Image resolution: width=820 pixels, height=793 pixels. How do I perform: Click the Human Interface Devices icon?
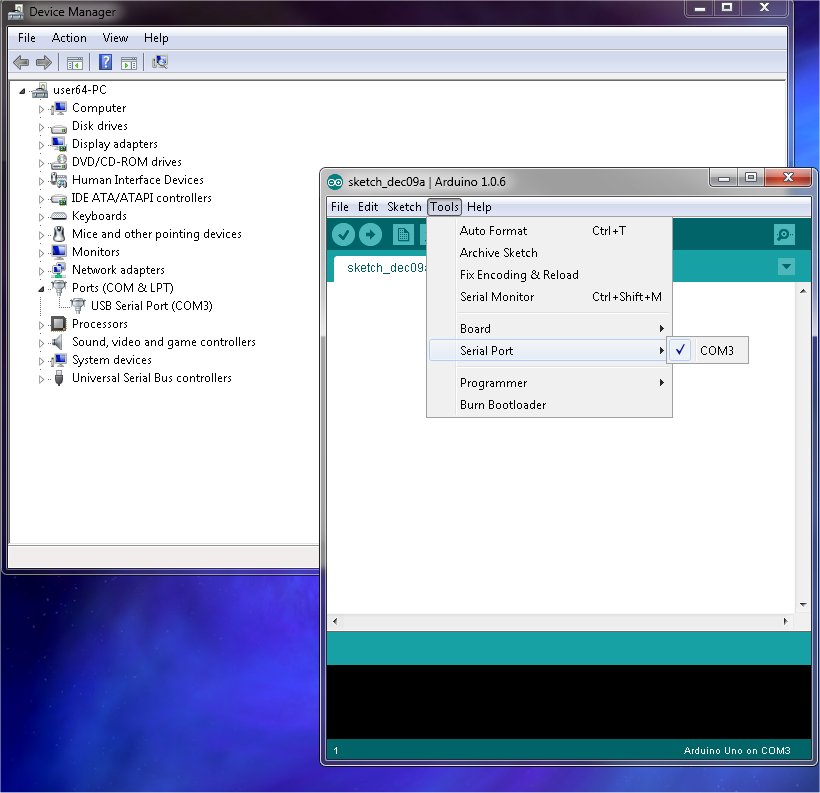(x=59, y=180)
